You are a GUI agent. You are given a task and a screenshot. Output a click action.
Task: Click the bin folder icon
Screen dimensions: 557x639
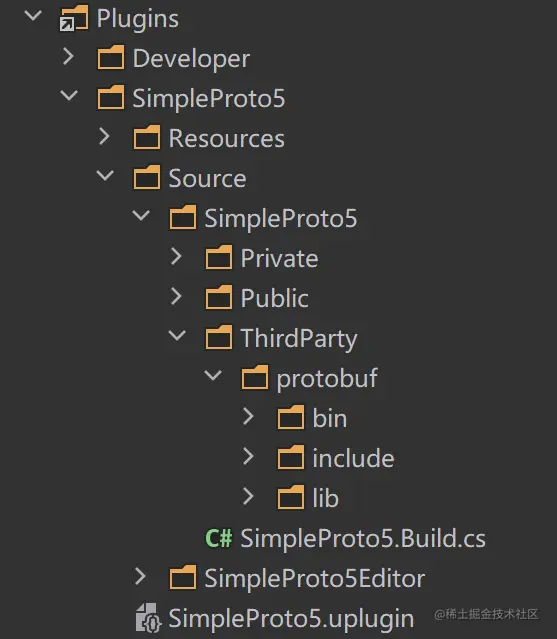coord(291,417)
